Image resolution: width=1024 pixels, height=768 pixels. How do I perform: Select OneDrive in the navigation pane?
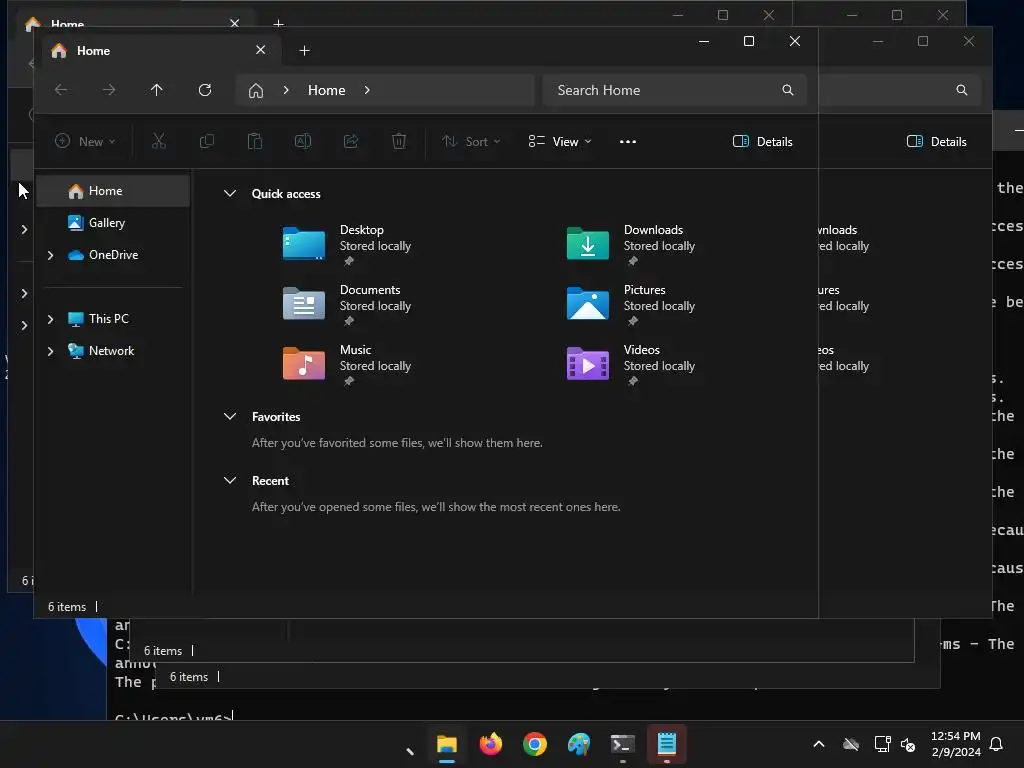pyautogui.click(x=113, y=255)
